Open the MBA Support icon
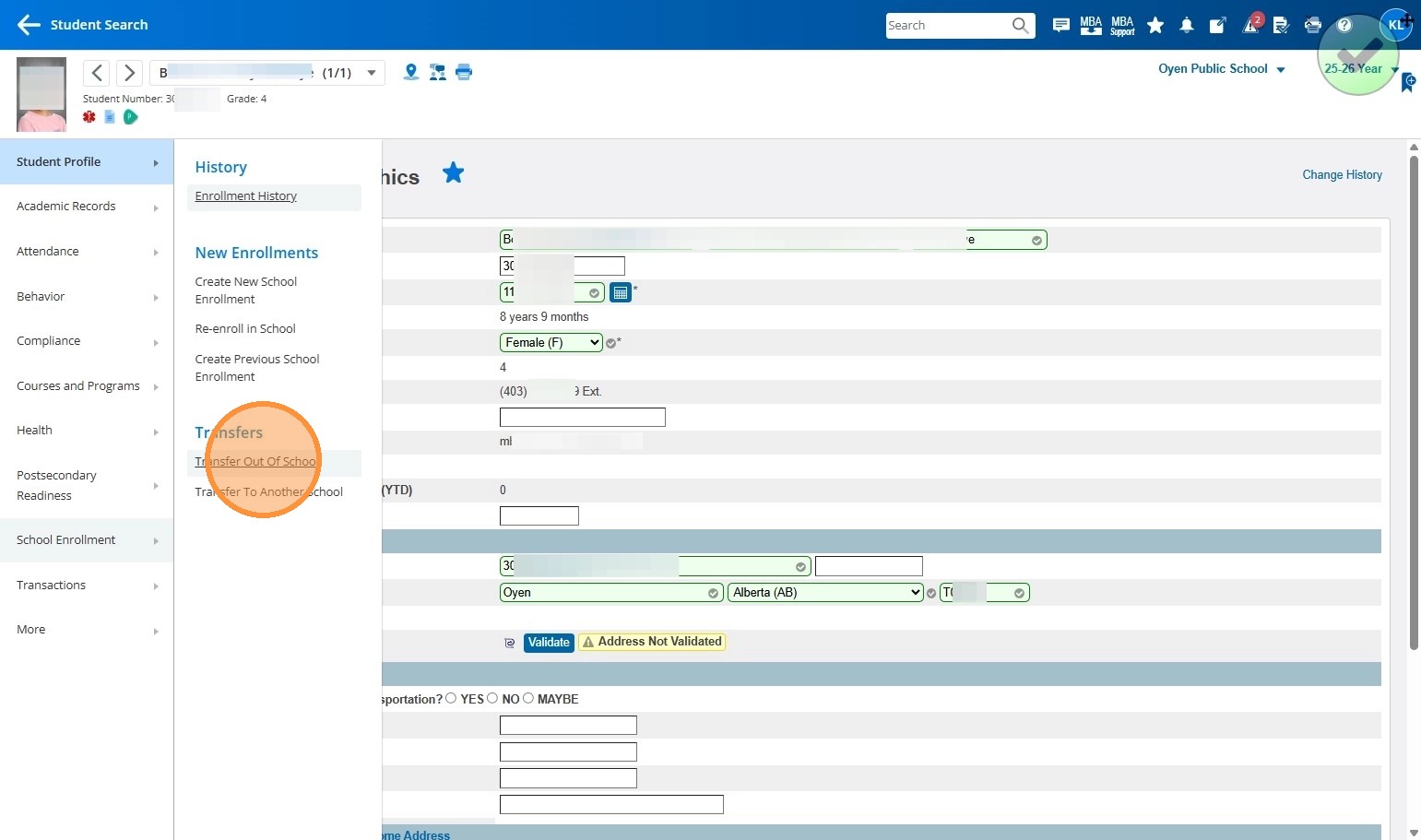The height and width of the screenshot is (840, 1421). (1122, 25)
